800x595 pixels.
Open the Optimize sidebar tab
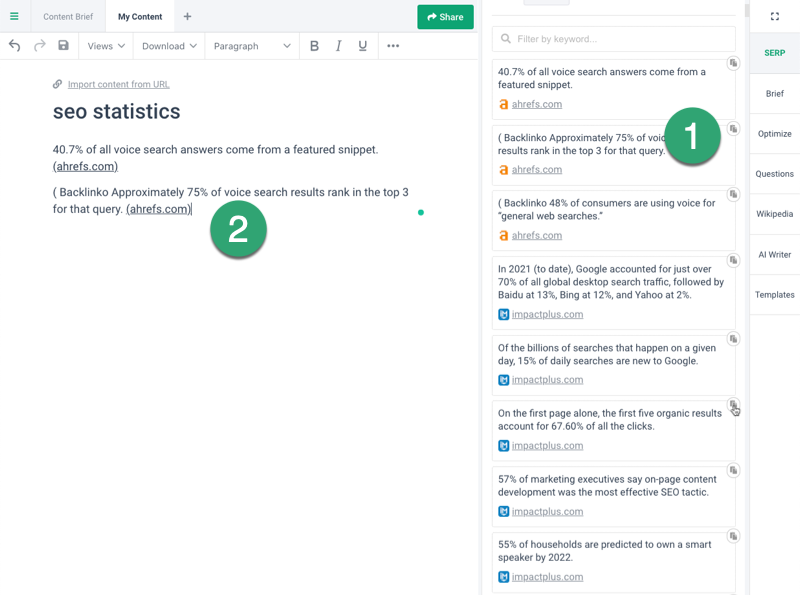click(774, 134)
